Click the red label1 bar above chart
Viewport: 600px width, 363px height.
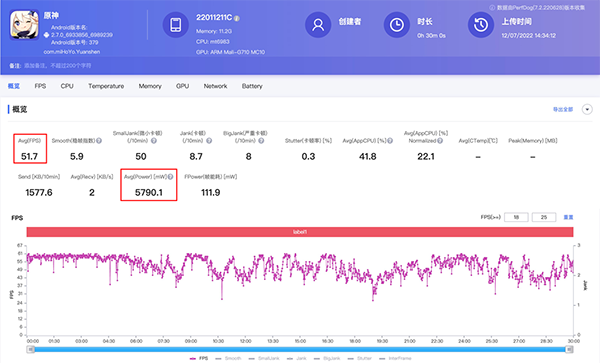300,232
